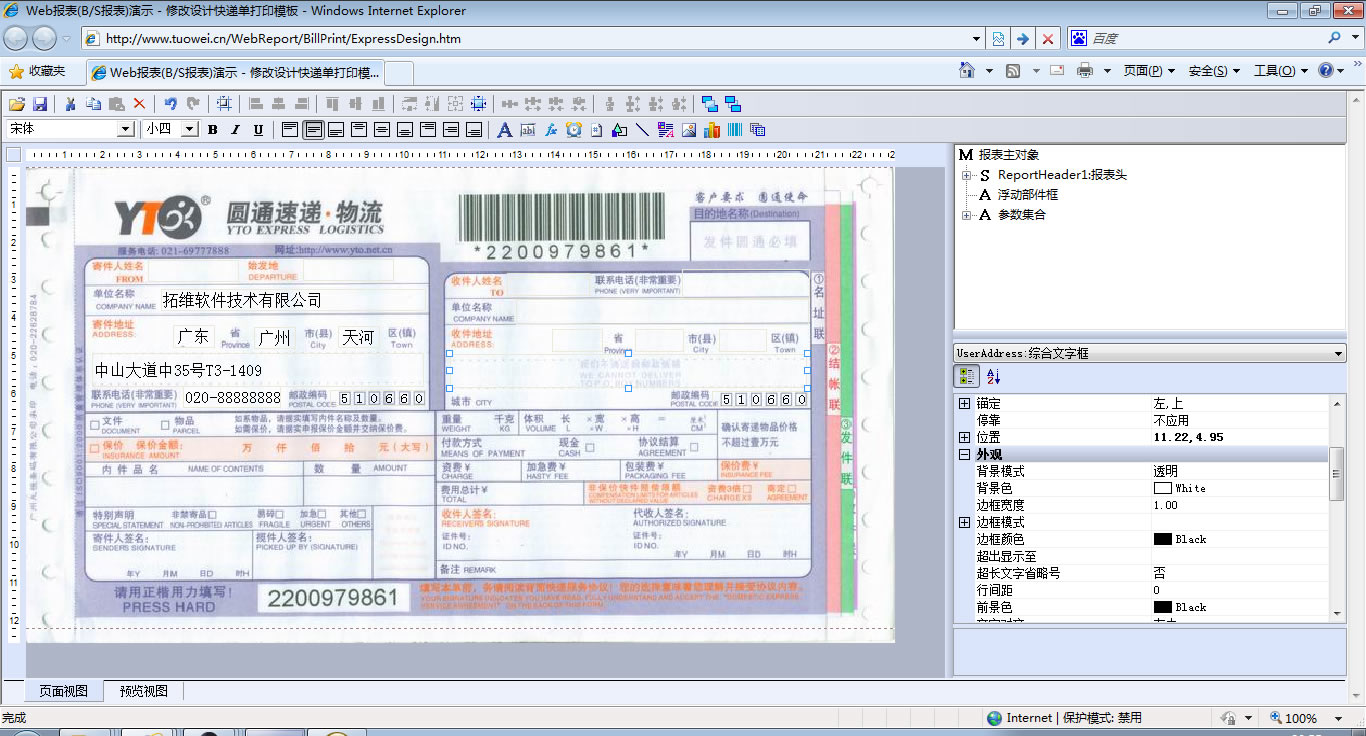Pick the diagonal line drawing tool
This screenshot has width=1366, height=736.
pyautogui.click(x=642, y=130)
